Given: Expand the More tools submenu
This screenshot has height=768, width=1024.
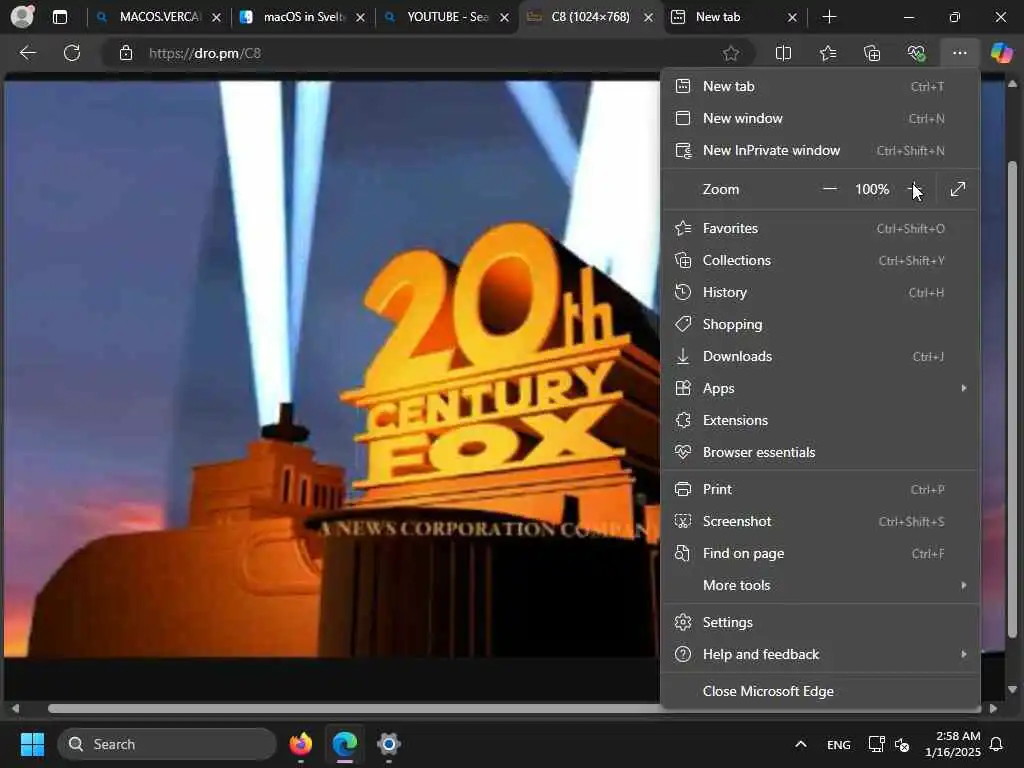Looking at the screenshot, I should pyautogui.click(x=820, y=586).
